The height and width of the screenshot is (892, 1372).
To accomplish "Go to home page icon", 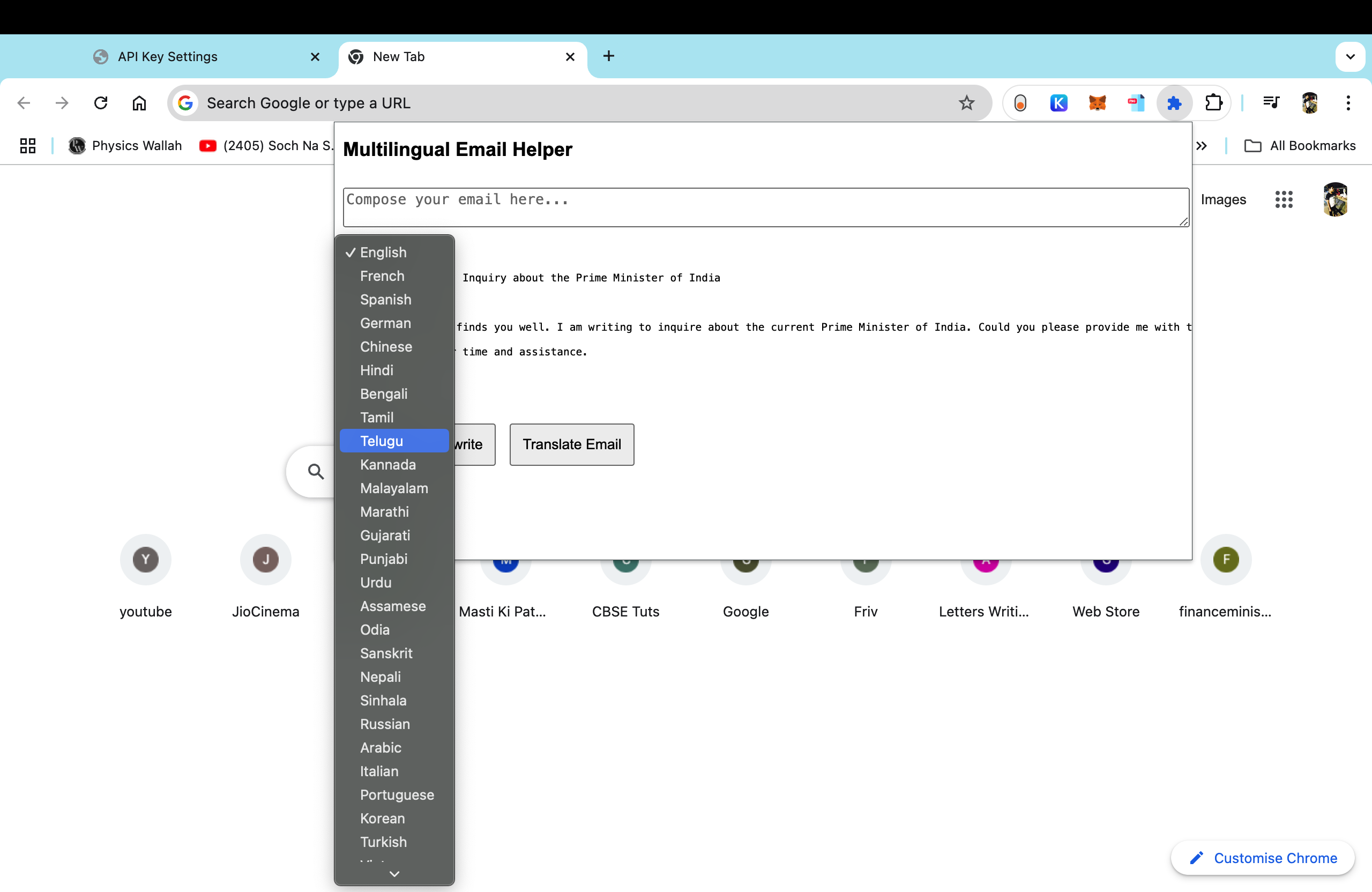I will tap(139, 103).
